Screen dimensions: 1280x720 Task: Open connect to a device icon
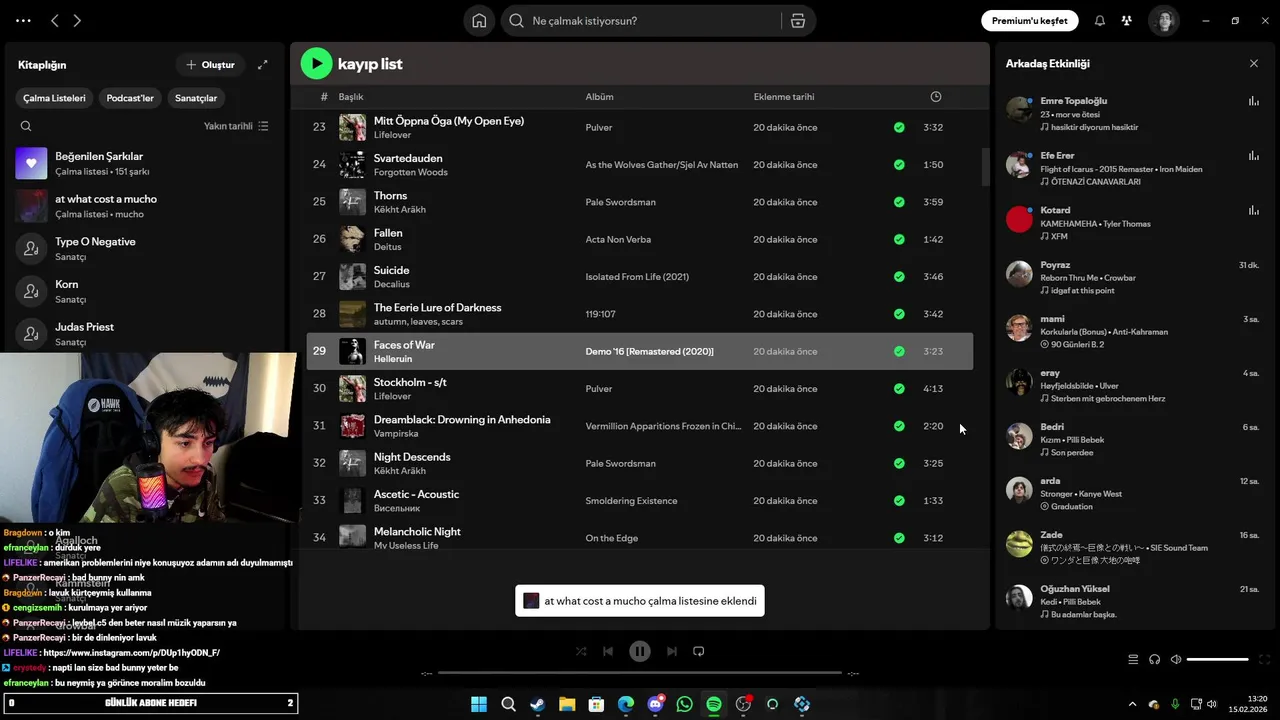point(1154,659)
